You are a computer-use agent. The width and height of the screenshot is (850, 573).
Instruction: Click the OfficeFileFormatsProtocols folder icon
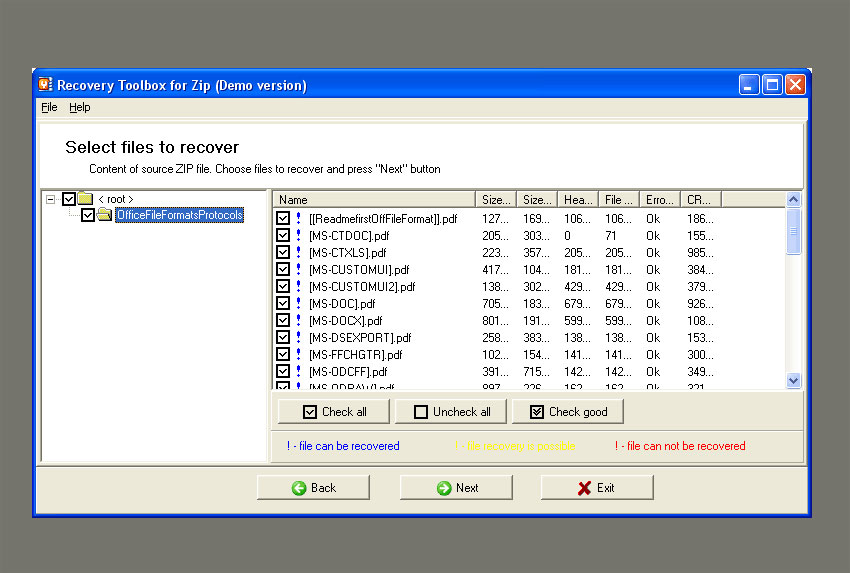point(105,215)
